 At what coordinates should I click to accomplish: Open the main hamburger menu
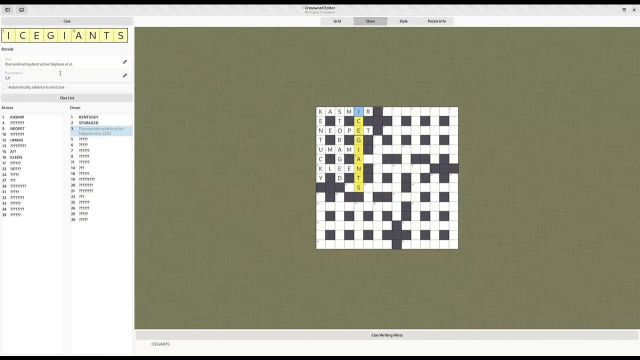pos(624,10)
